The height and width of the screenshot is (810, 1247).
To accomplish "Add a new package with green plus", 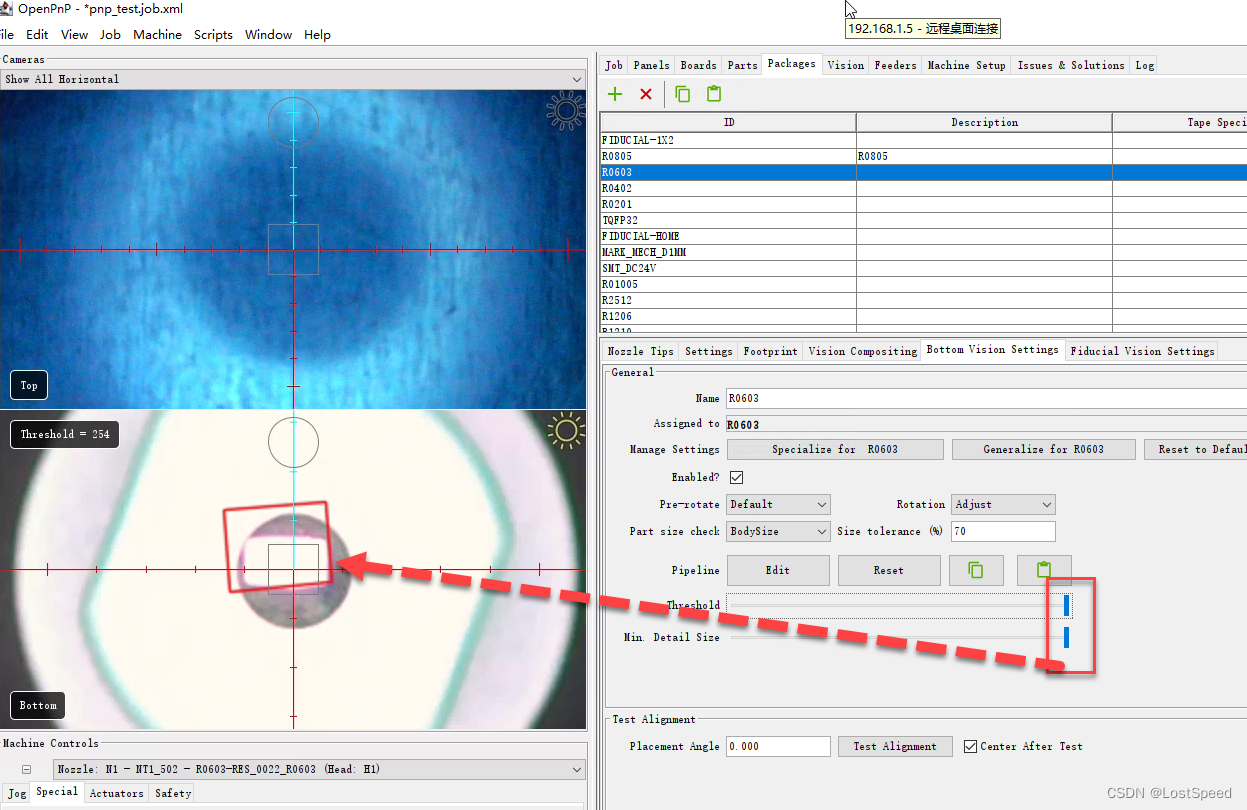I will pyautogui.click(x=615, y=94).
